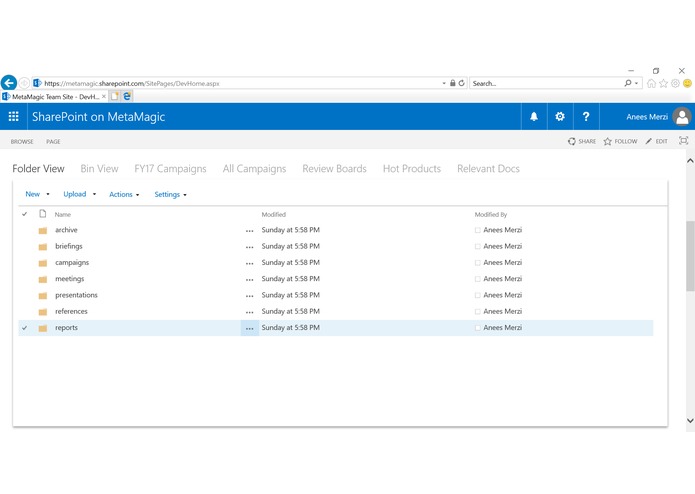Open browser favorites star
Screen dimensions: 695x494
click(664, 83)
